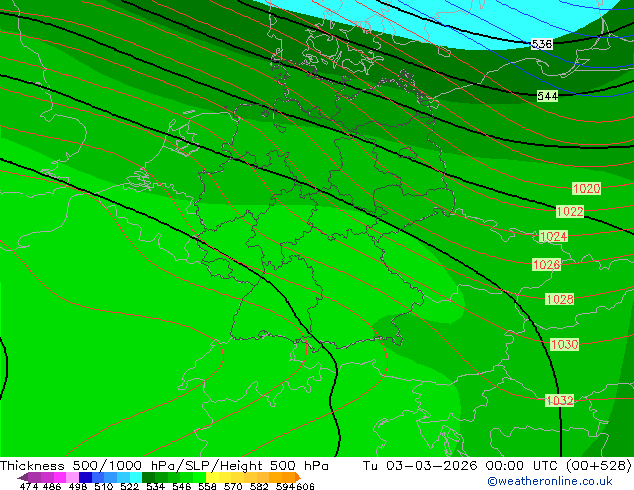Click the 536 height contour label
Viewport: 634px width, 490px height.
point(542,44)
